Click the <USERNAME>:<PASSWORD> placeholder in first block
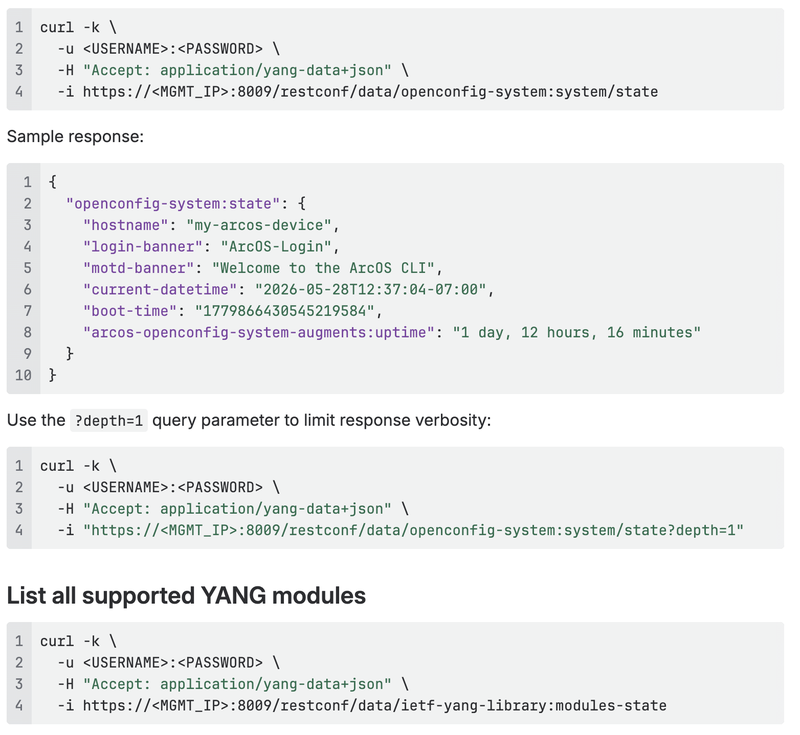This screenshot has height=735, width=800. coord(173,49)
